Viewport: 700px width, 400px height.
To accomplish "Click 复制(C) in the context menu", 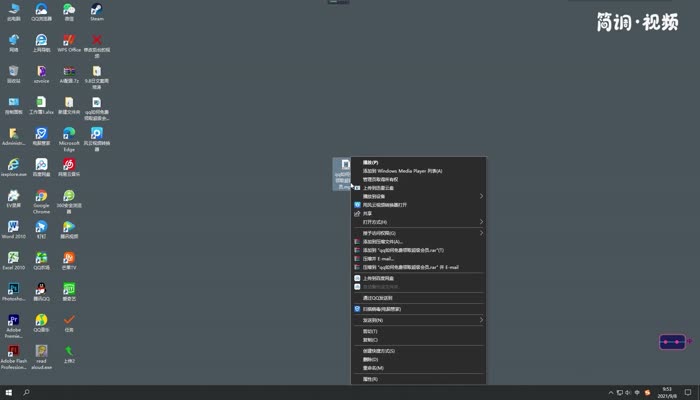I will 370,339.
